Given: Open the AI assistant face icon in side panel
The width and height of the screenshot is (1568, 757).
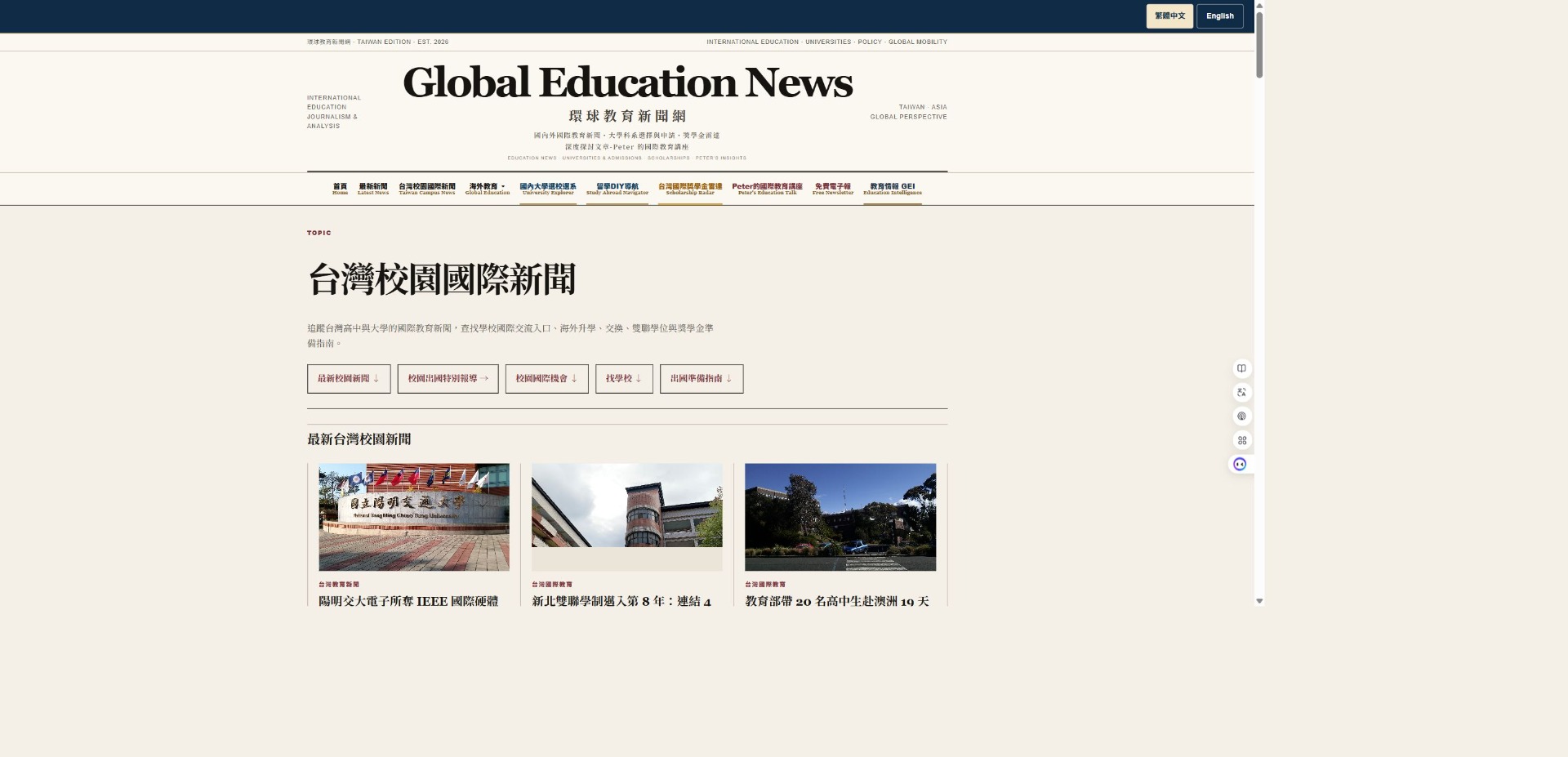Looking at the screenshot, I should click(x=1240, y=464).
